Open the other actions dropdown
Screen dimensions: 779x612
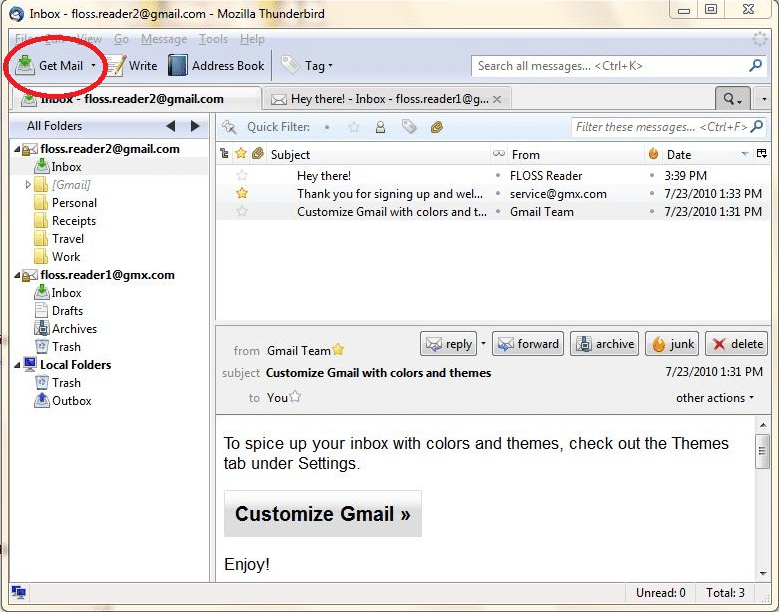tap(714, 398)
